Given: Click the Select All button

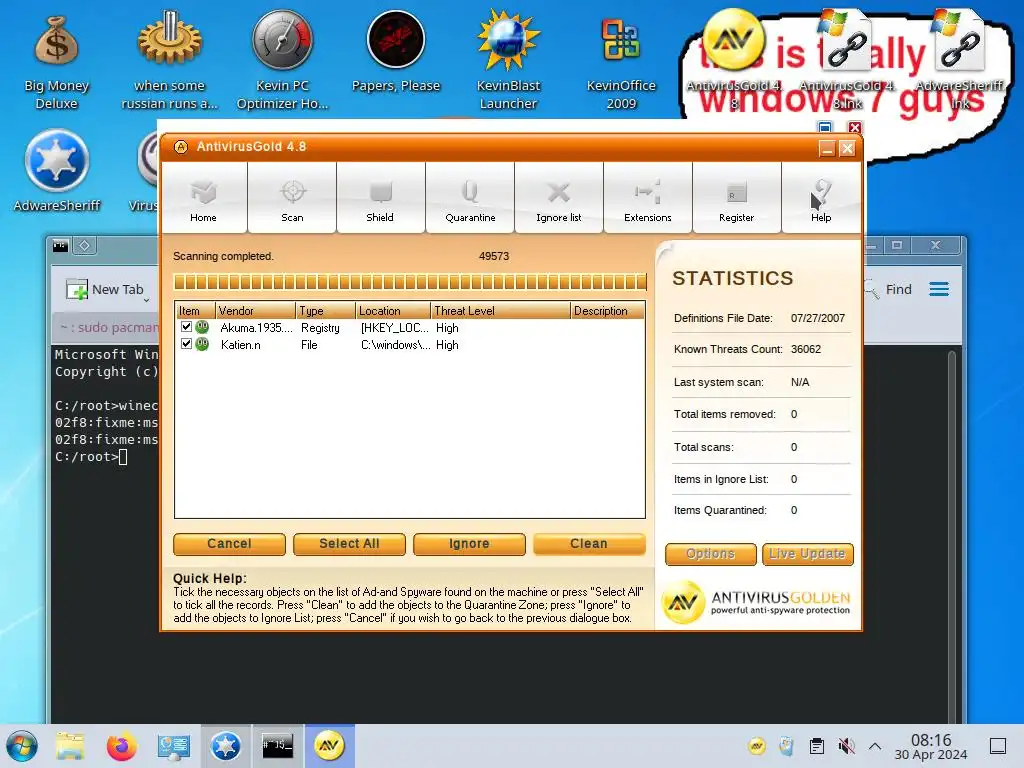Looking at the screenshot, I should point(349,543).
